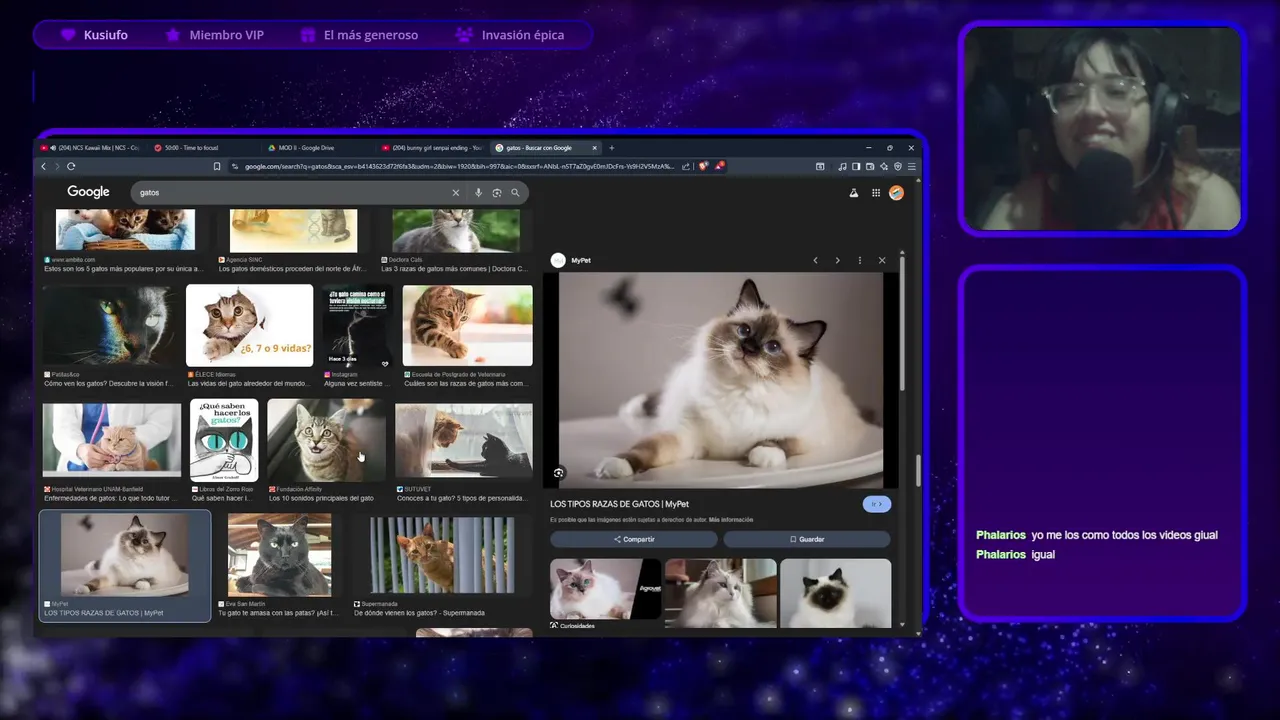Open the Google account avatar

coord(896,193)
